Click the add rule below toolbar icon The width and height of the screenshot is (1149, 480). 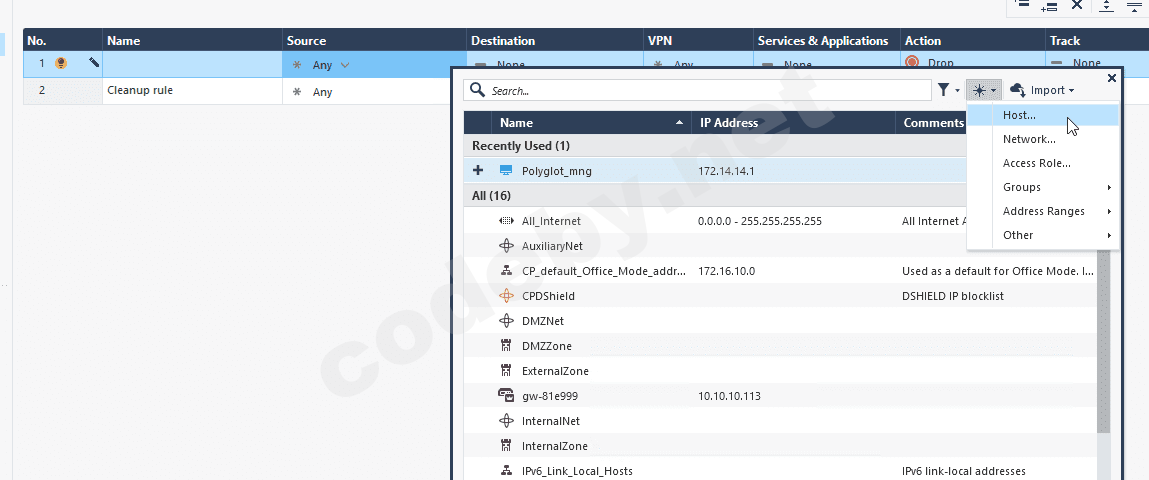coord(1048,5)
